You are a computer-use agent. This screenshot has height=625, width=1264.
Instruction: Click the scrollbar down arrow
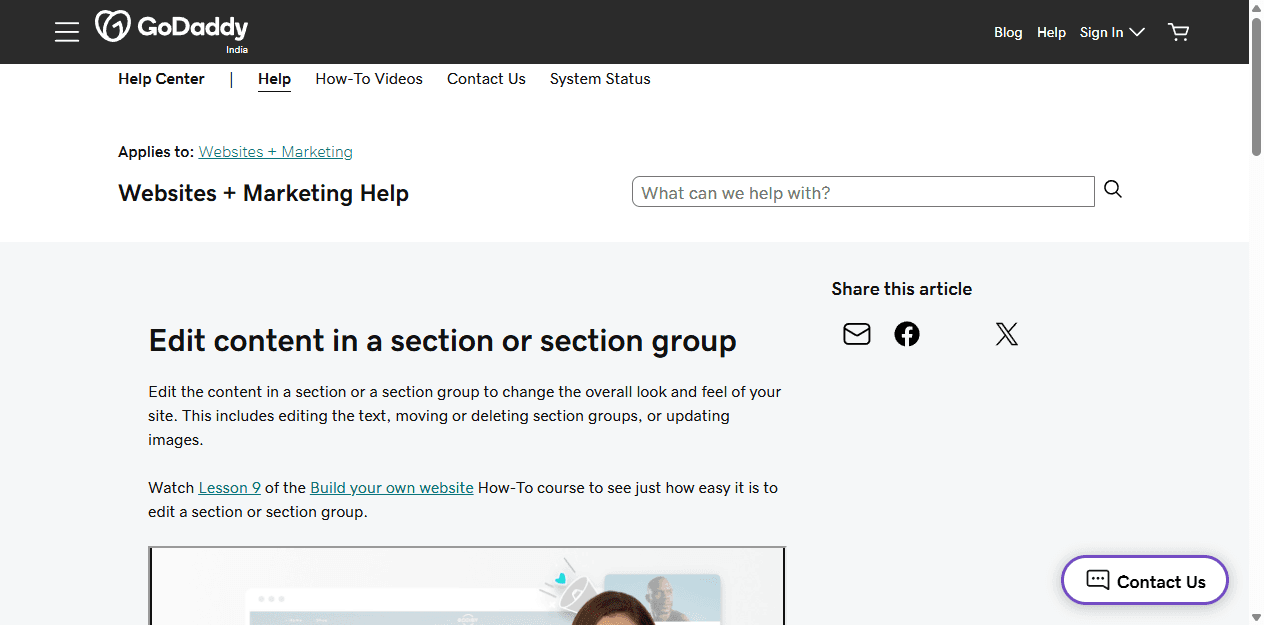[1256, 617]
